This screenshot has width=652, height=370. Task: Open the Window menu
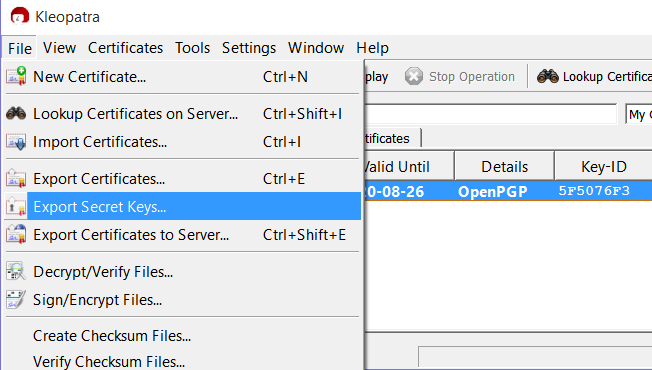tap(316, 48)
